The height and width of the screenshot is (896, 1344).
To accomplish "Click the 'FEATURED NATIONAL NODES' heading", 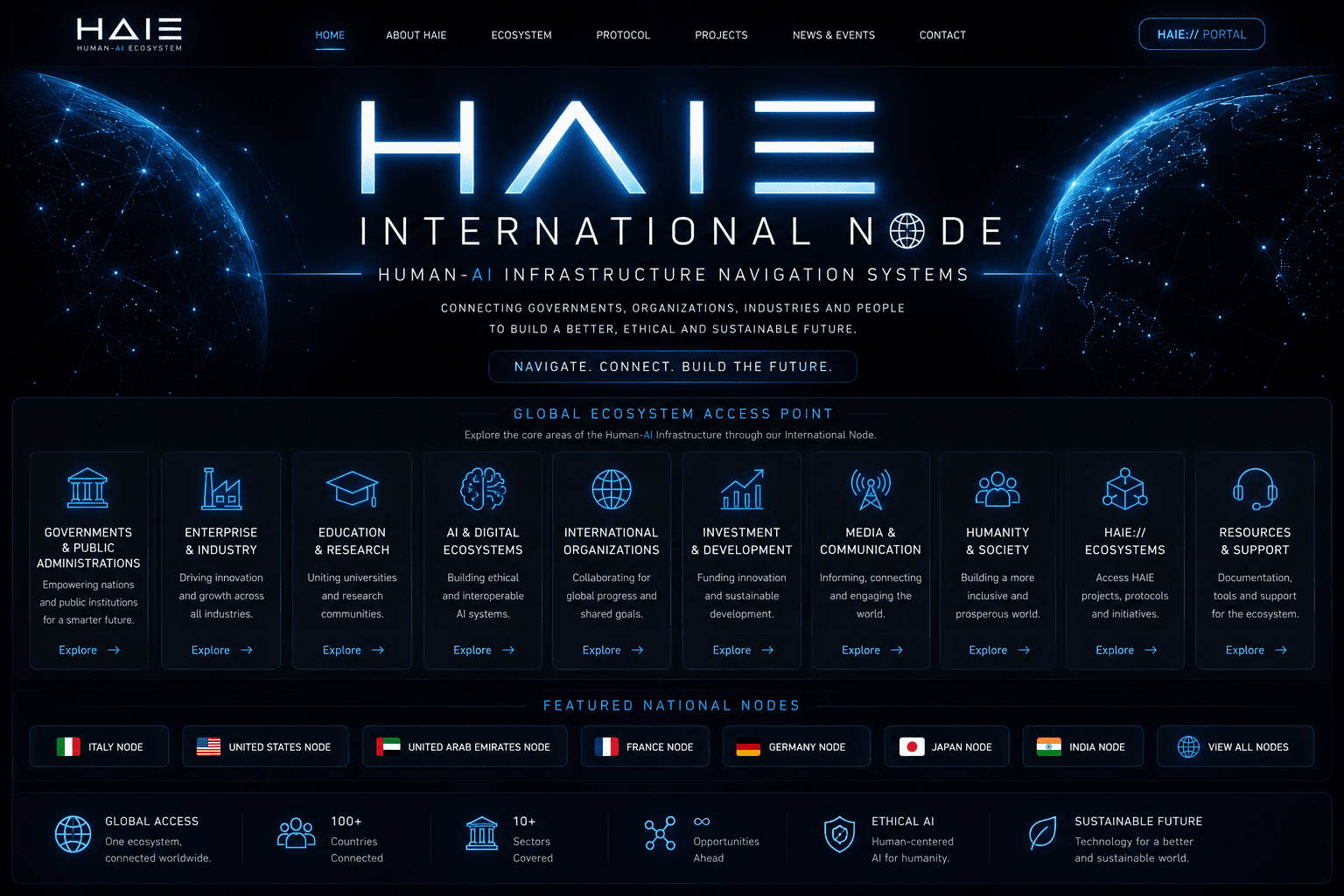I will [x=672, y=705].
